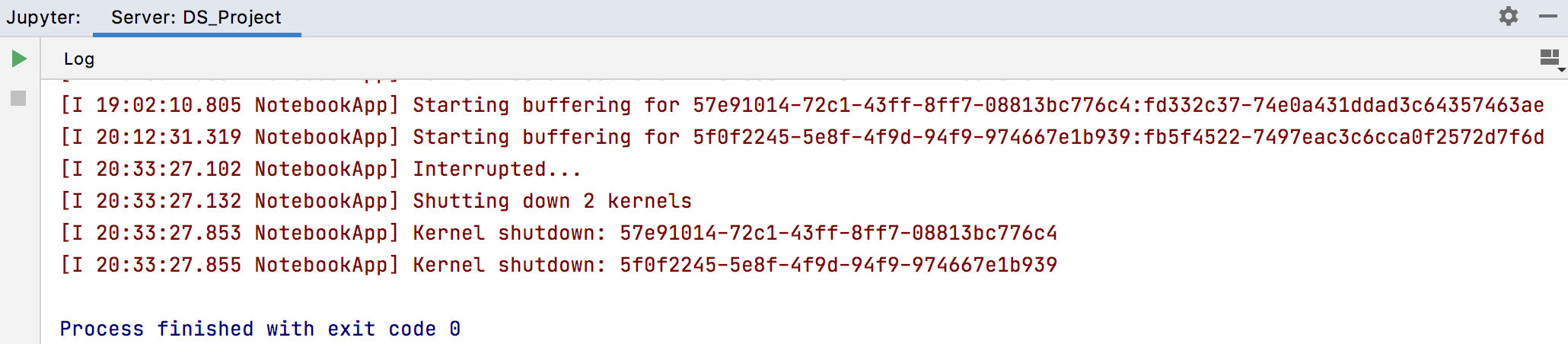Click the Interrupted... log message
This screenshot has width=1568, height=344.
pos(497,169)
